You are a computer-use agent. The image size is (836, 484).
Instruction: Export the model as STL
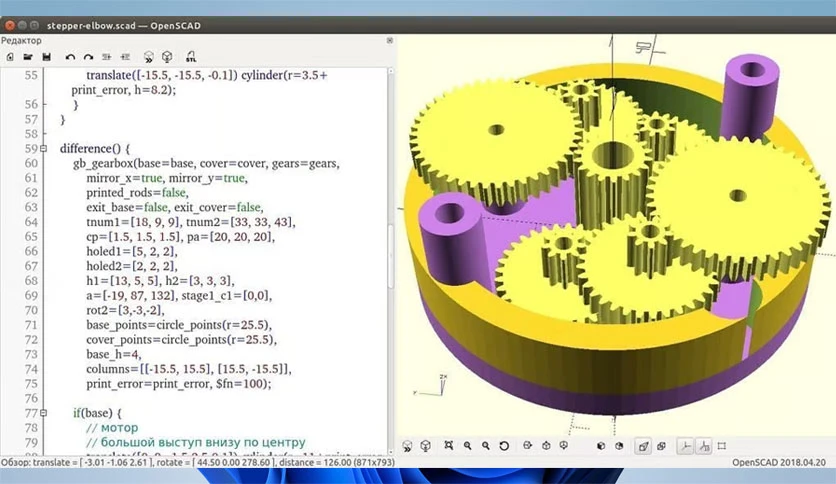191,57
